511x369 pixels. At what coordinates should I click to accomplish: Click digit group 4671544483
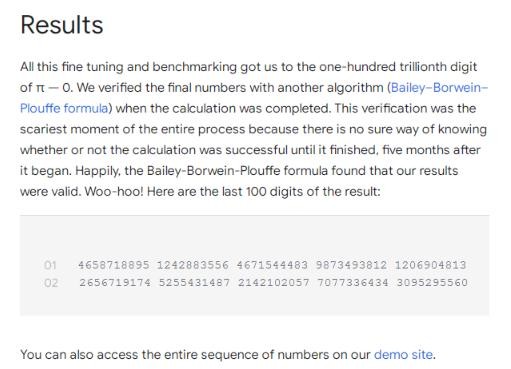[x=272, y=265]
